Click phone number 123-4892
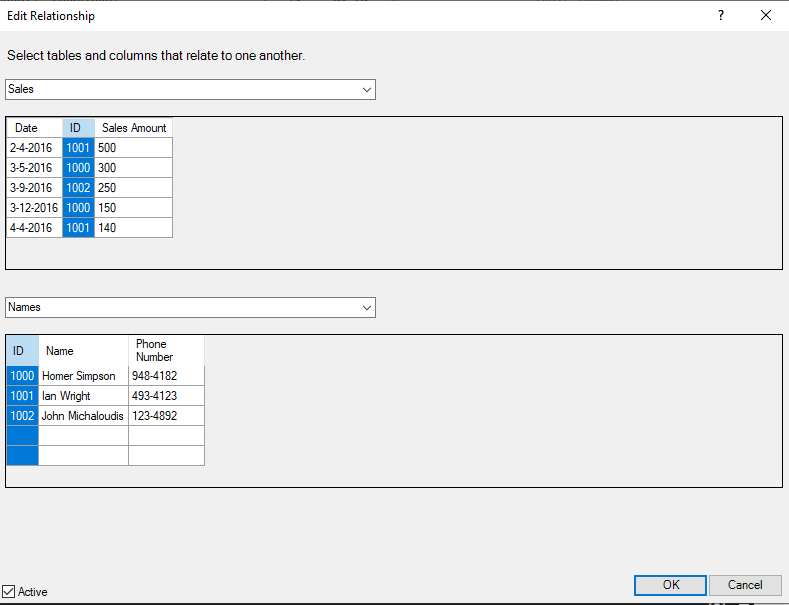 click(167, 416)
